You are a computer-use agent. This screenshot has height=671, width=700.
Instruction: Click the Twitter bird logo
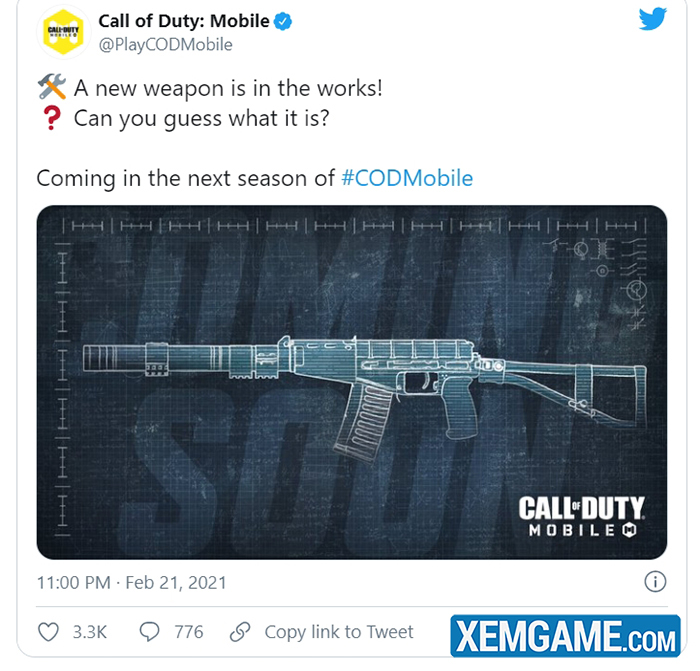pyautogui.click(x=652, y=19)
